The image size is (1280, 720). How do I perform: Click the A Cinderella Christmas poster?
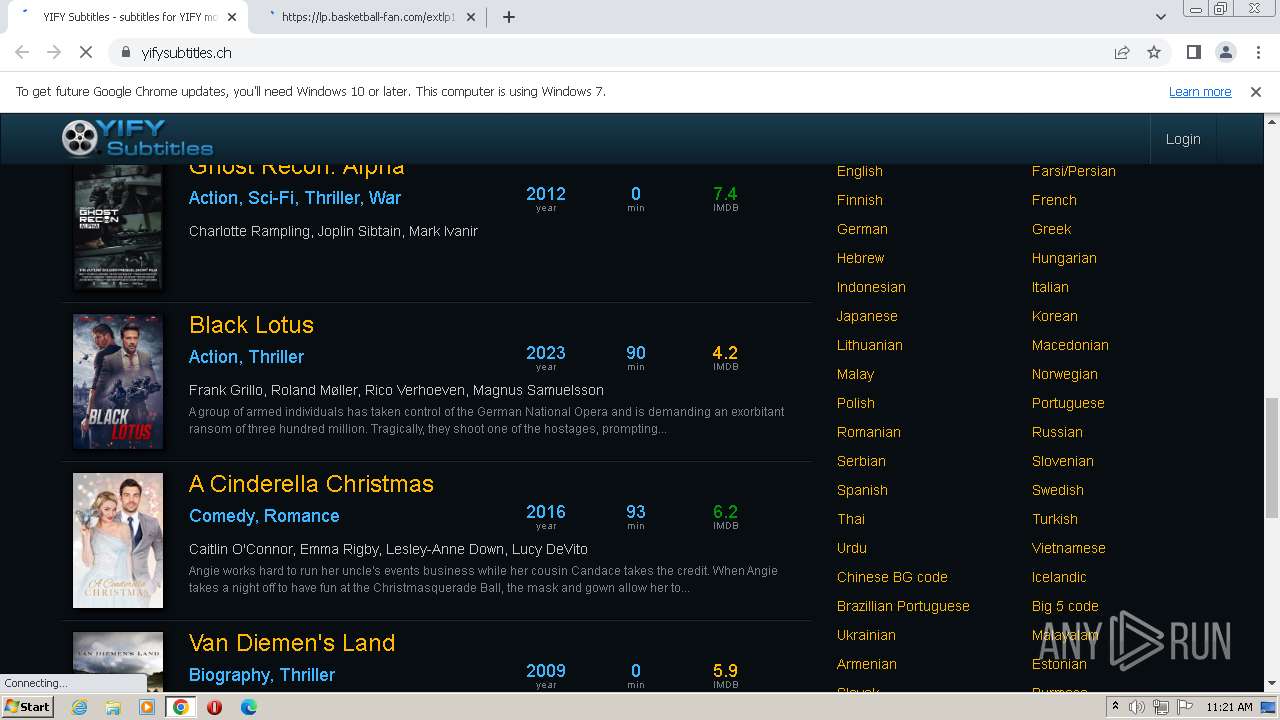(x=118, y=540)
